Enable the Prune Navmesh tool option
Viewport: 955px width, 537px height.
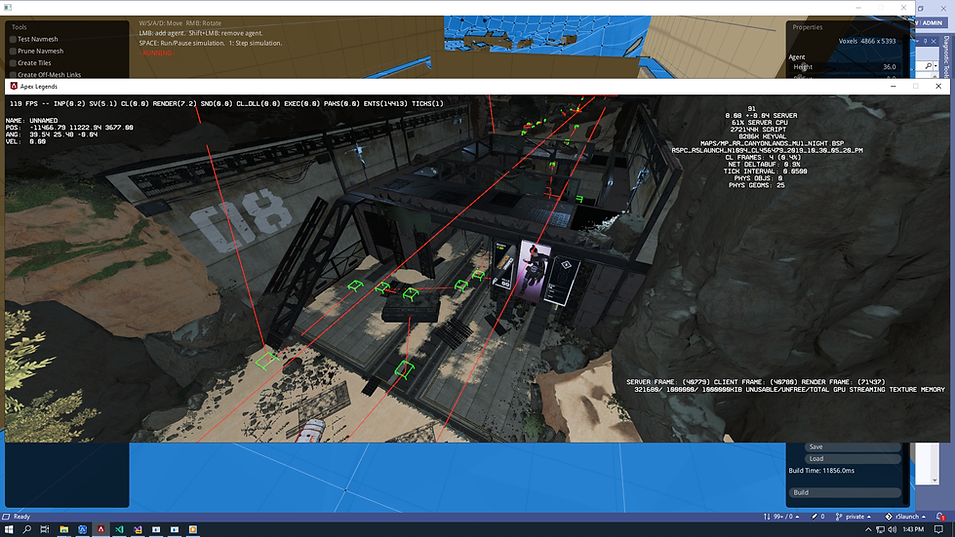[x=13, y=51]
